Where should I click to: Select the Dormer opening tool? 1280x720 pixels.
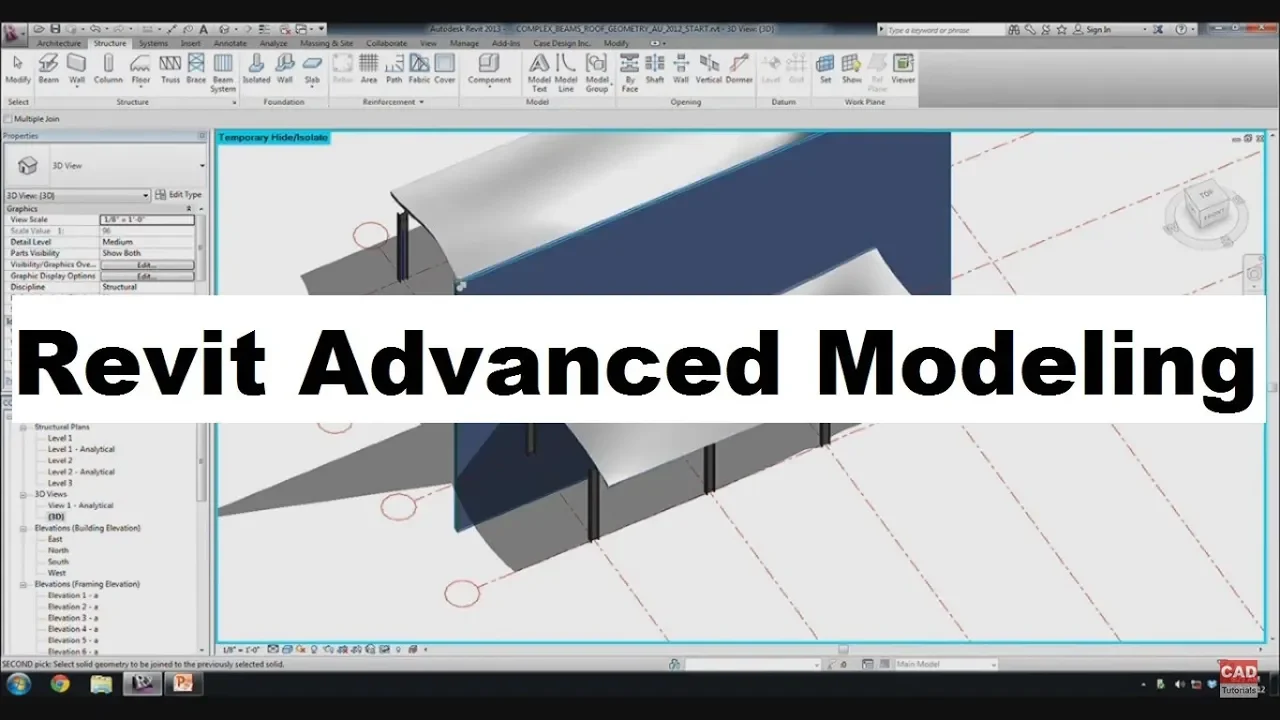click(x=739, y=68)
